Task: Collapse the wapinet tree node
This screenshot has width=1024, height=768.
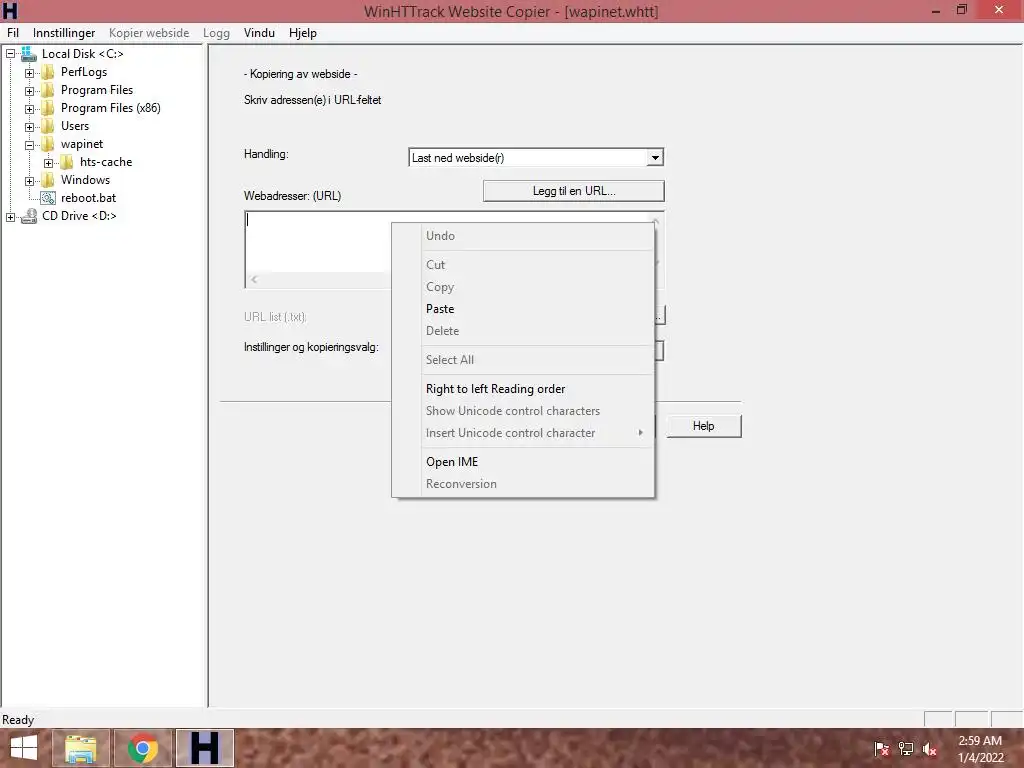Action: click(29, 145)
